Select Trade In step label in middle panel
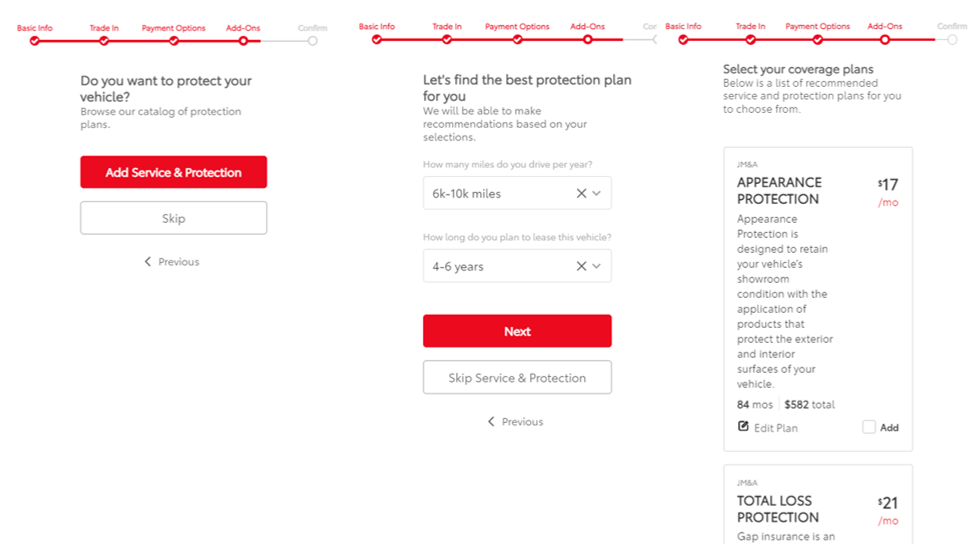Viewport: 980px width, 544px height. click(447, 27)
